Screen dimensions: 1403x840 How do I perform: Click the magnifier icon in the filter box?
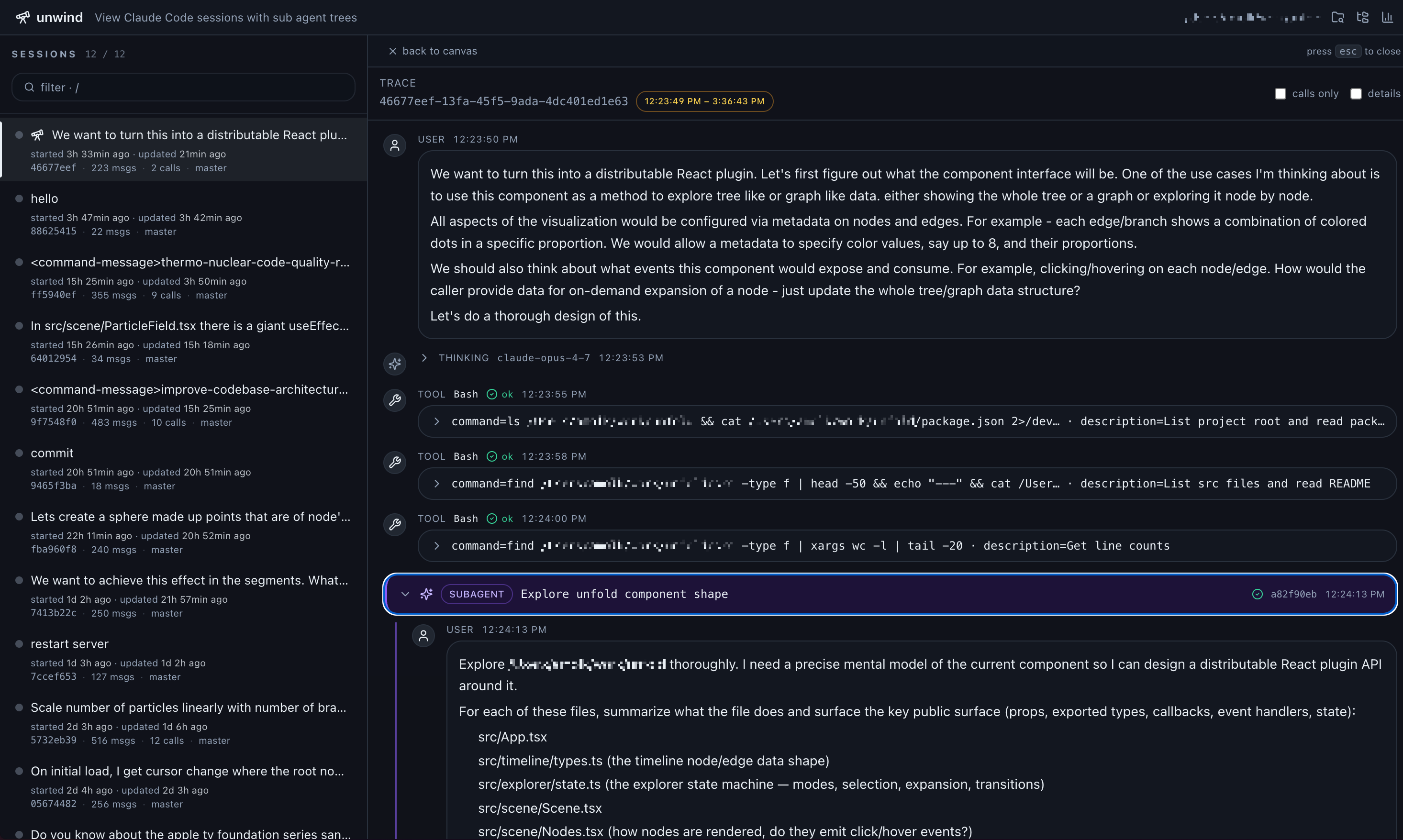pos(30,87)
